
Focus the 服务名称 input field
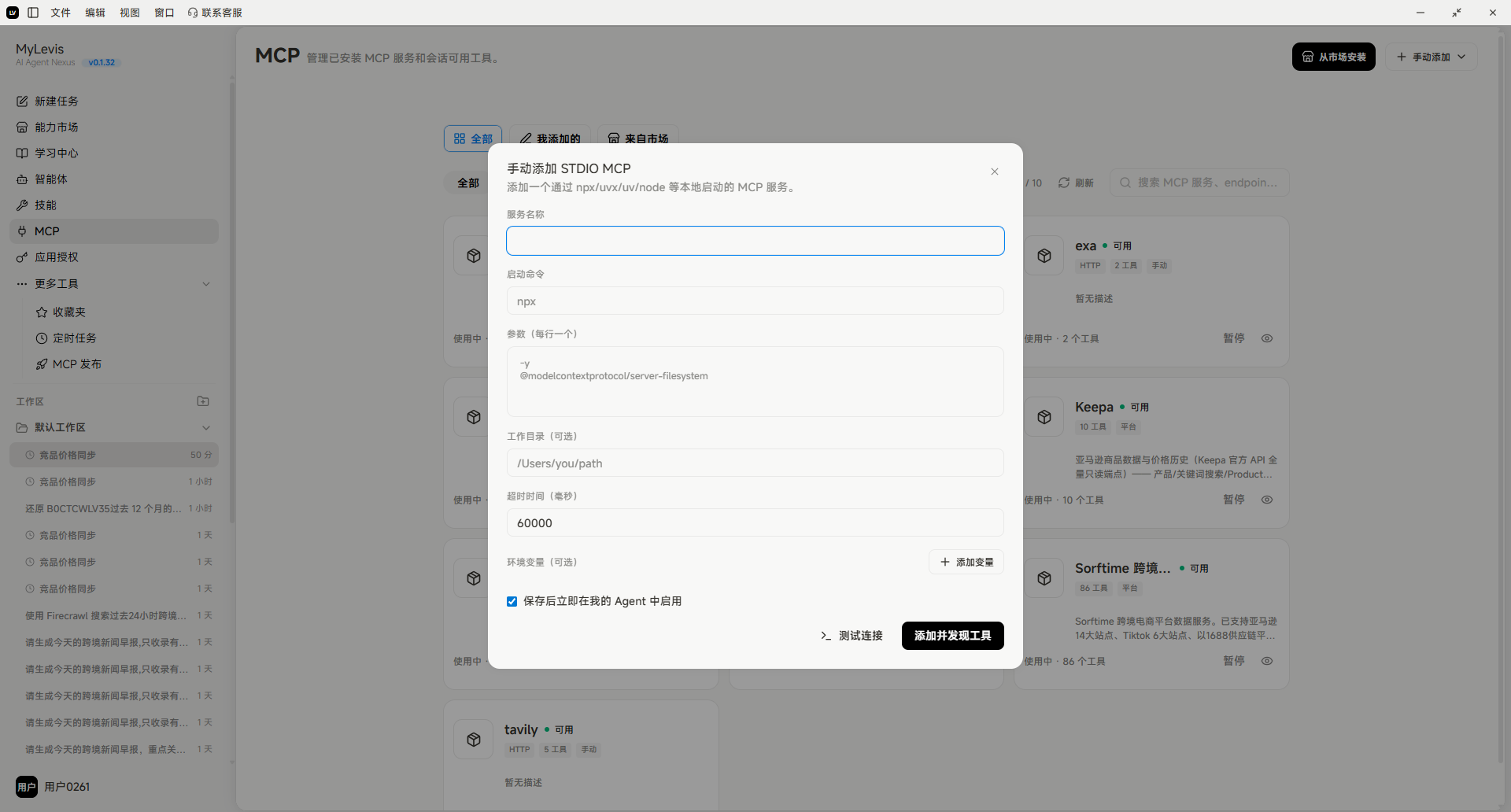[x=755, y=241]
